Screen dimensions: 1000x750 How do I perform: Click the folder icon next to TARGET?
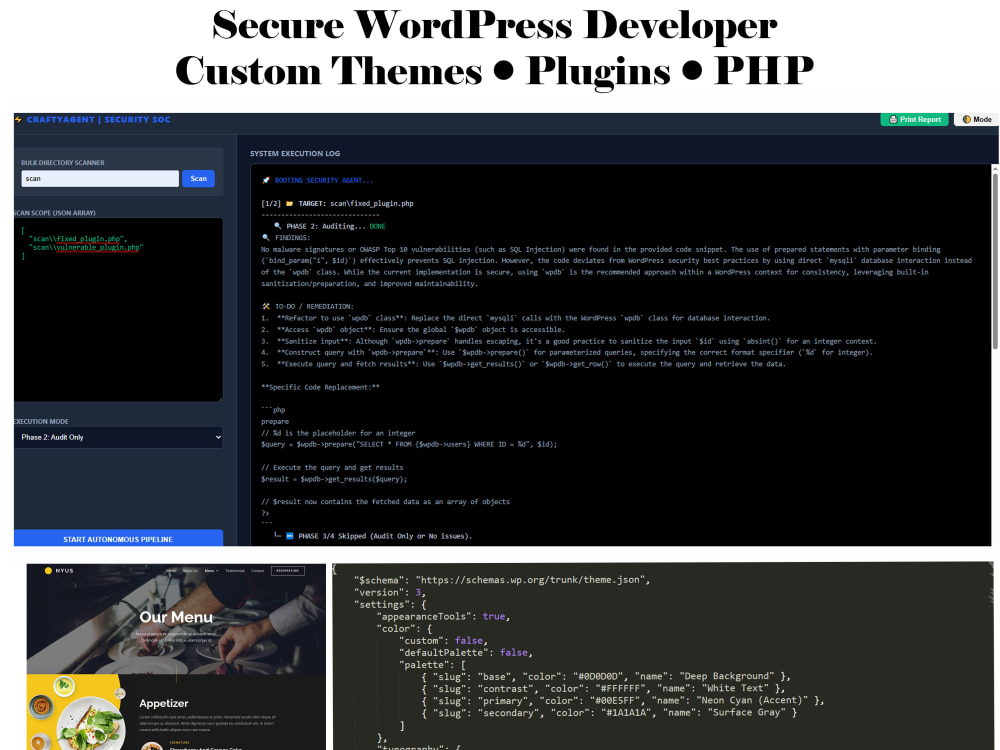pos(290,203)
